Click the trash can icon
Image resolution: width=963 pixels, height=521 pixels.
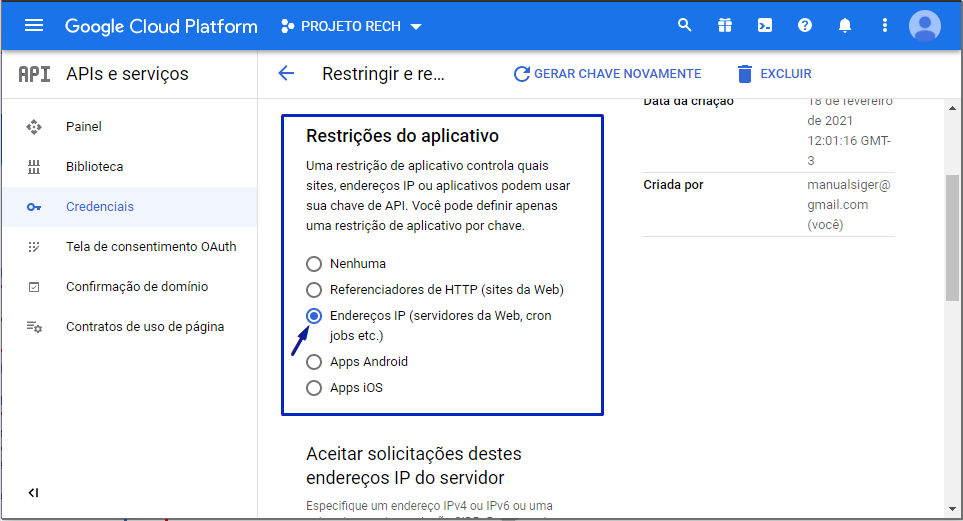coord(744,74)
